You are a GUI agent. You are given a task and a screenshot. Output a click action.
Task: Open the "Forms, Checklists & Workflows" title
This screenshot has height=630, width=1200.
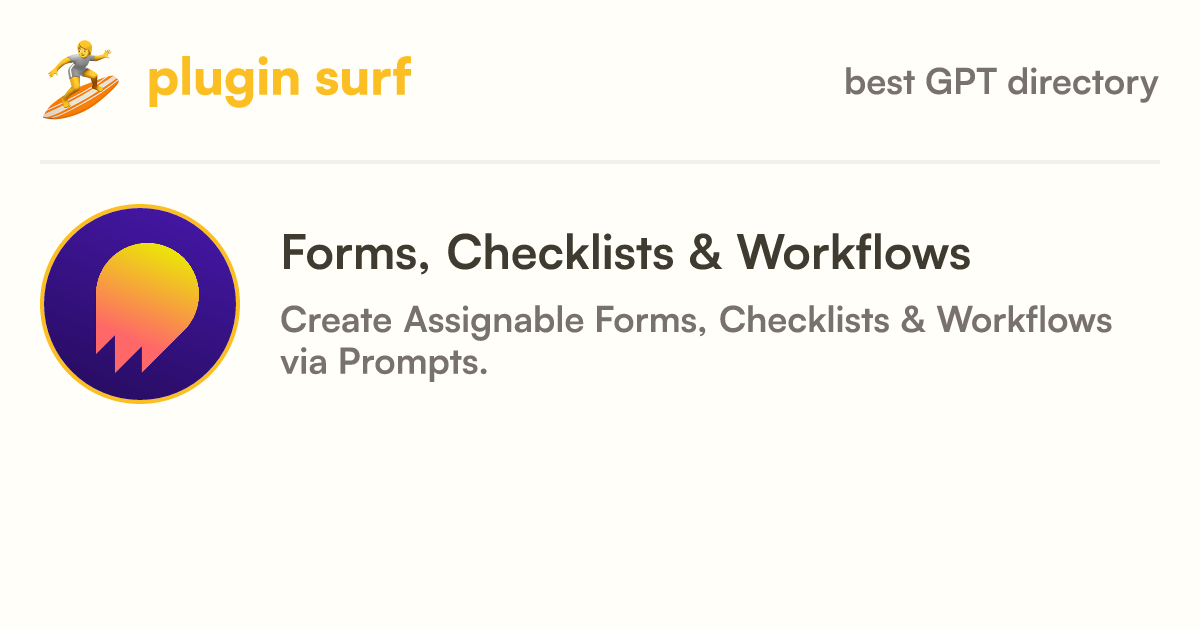tap(626, 253)
